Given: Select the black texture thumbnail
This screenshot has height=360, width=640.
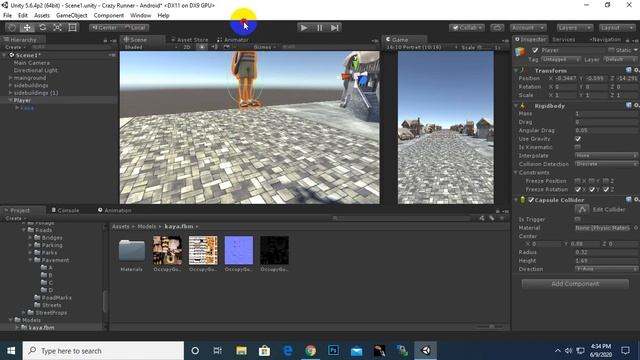Looking at the screenshot, I should point(274,250).
